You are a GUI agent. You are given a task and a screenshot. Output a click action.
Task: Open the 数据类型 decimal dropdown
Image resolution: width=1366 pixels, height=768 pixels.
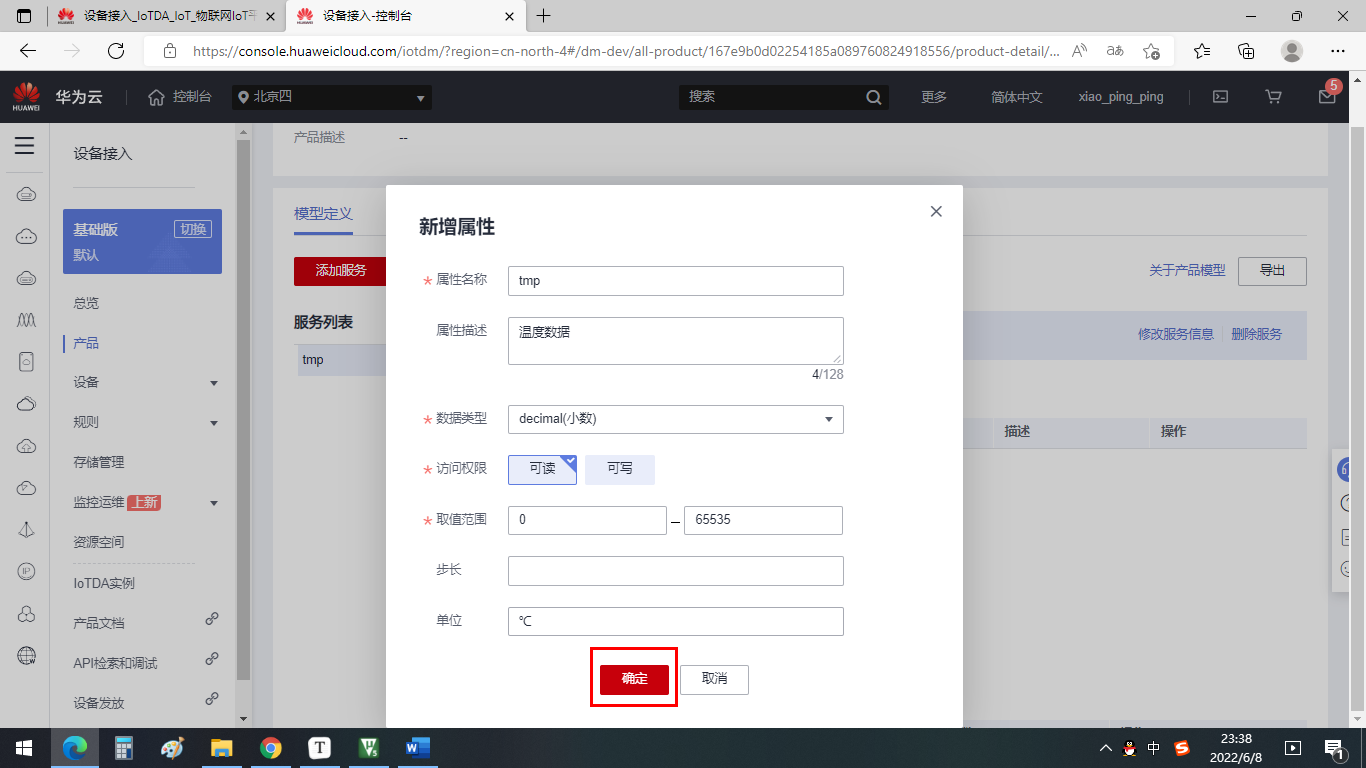[x=676, y=419]
